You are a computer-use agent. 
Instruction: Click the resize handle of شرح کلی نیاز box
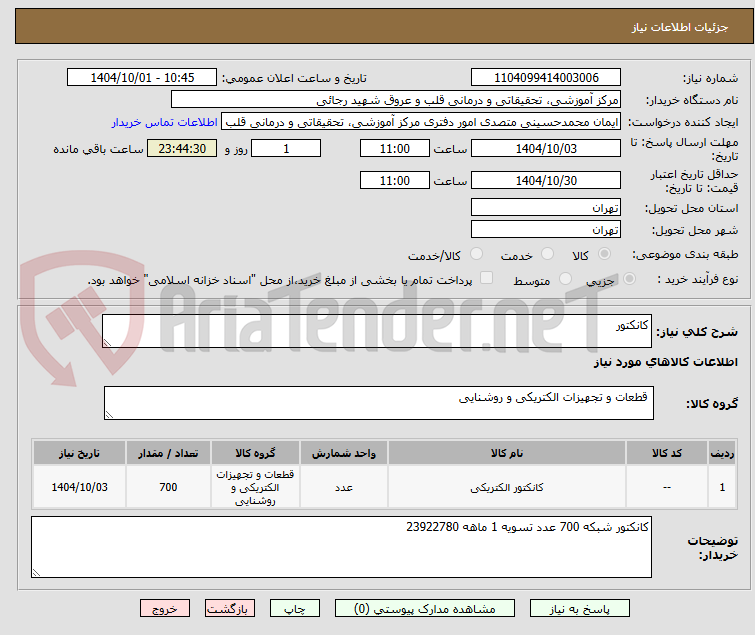point(107,343)
